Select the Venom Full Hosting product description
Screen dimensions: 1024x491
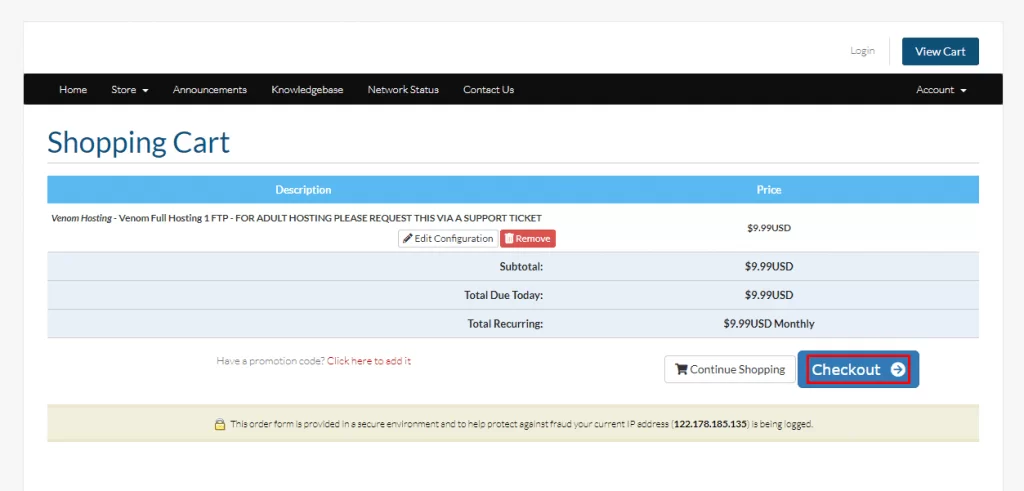pos(296,218)
